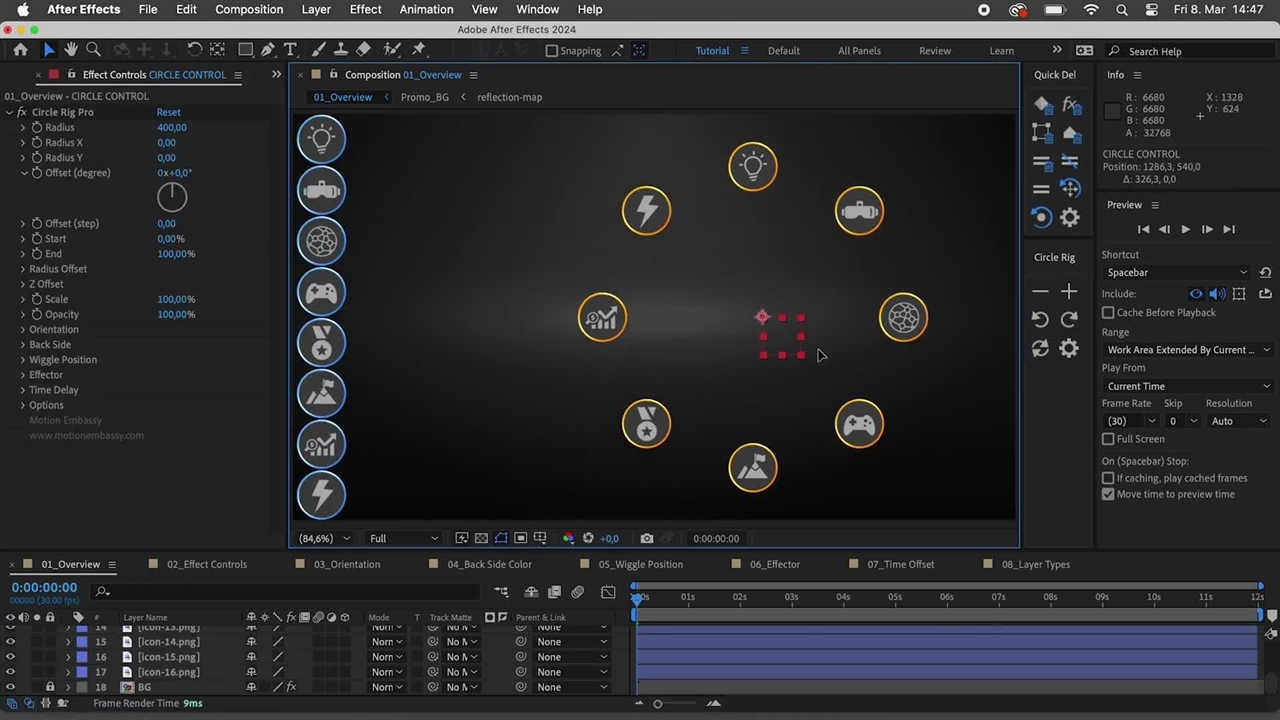Uncheck Move time to preview time
The height and width of the screenshot is (720, 1280).
(x=1108, y=494)
